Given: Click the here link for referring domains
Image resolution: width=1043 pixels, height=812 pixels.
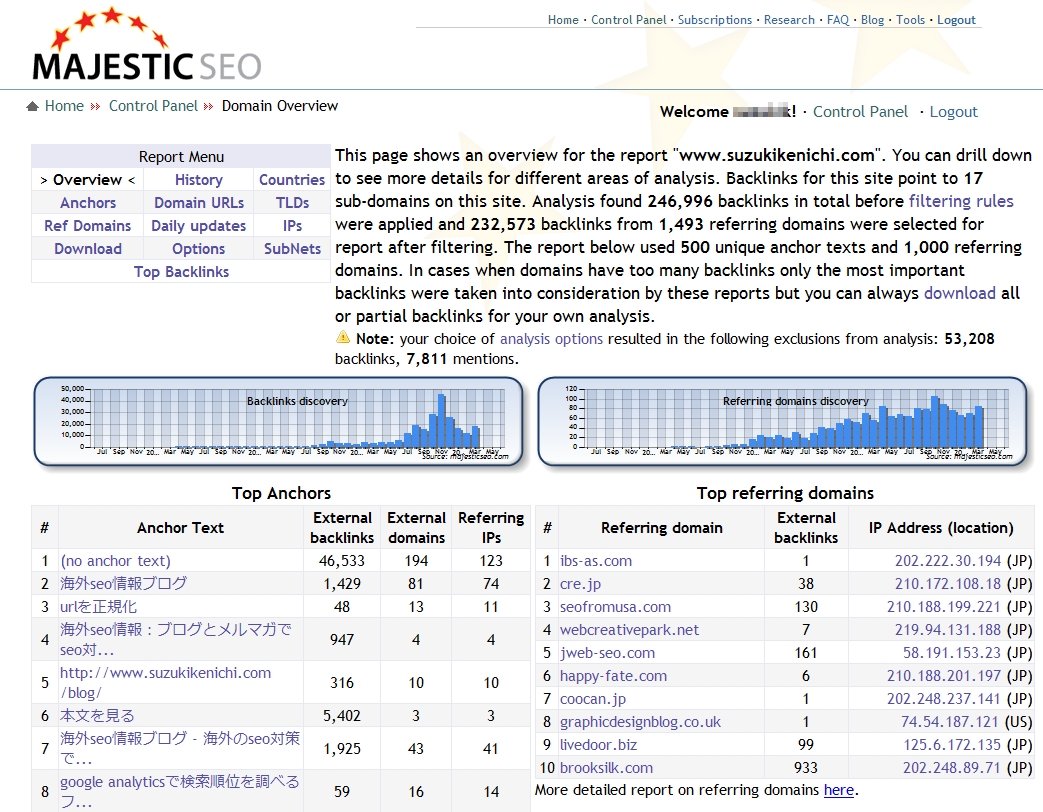Looking at the screenshot, I should click(838, 790).
